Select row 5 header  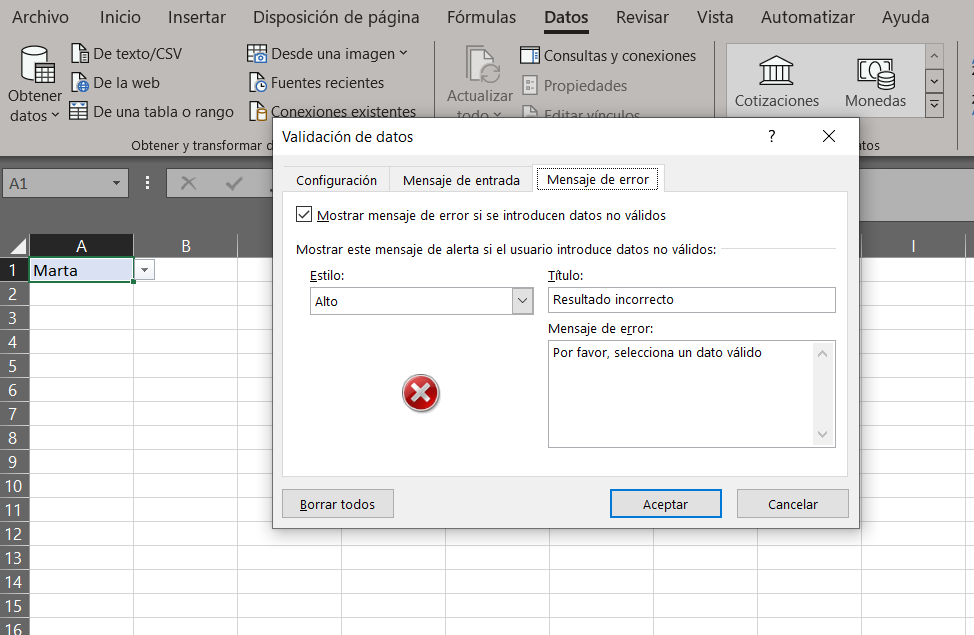coord(14,366)
